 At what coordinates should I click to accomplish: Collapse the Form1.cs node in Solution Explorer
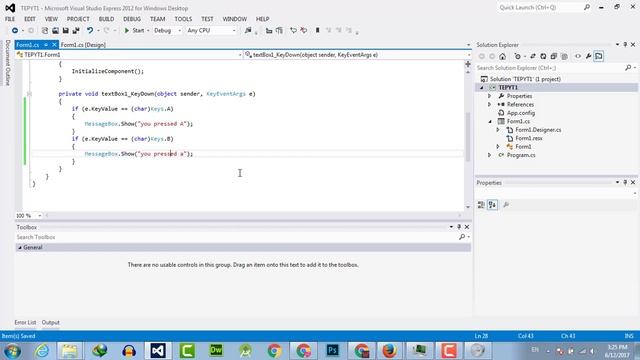490,122
